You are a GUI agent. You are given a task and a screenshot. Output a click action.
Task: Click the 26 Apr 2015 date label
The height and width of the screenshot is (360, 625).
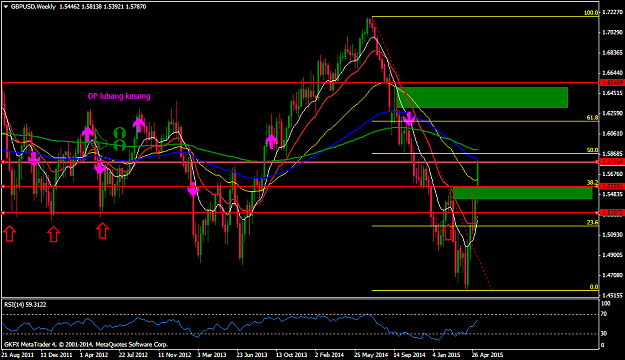(487, 354)
